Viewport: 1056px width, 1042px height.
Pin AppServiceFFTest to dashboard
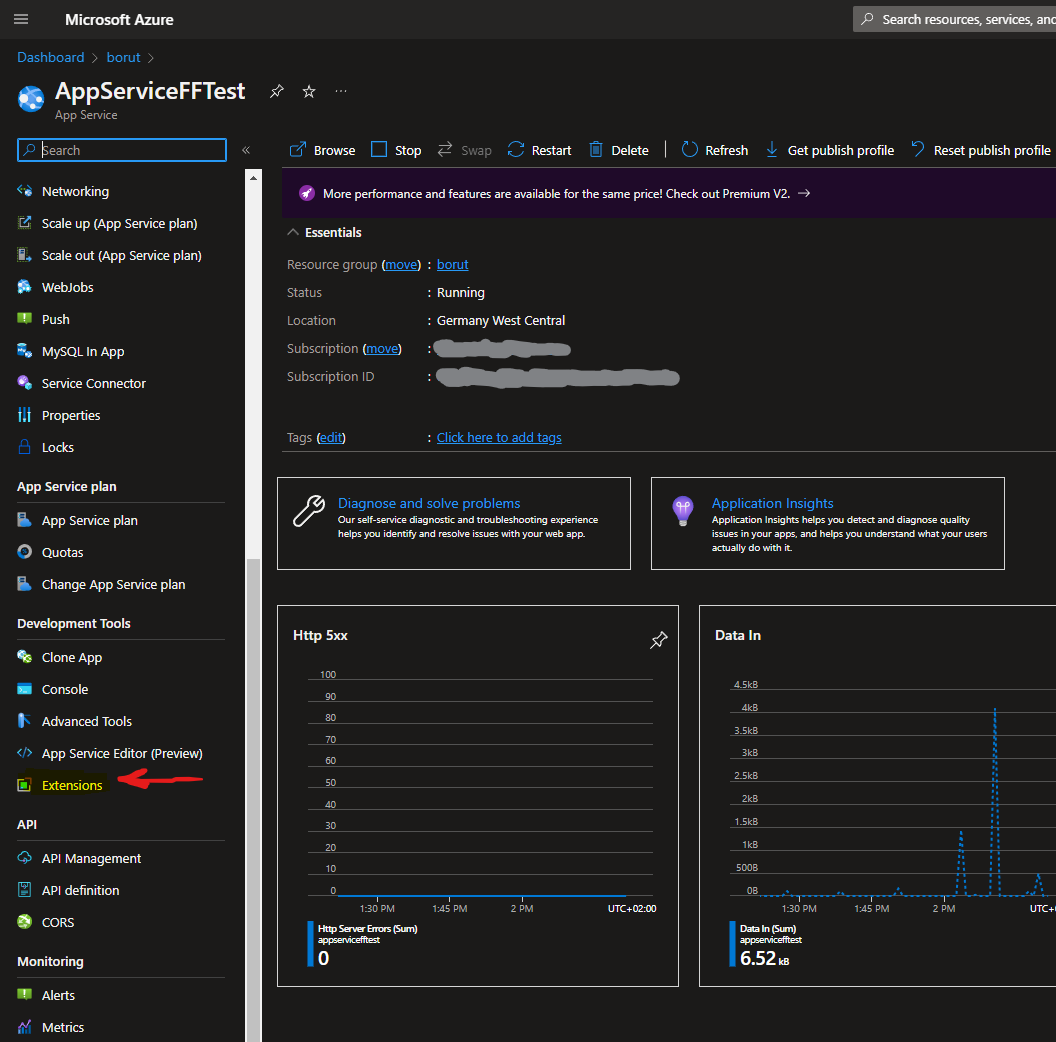pyautogui.click(x=276, y=92)
